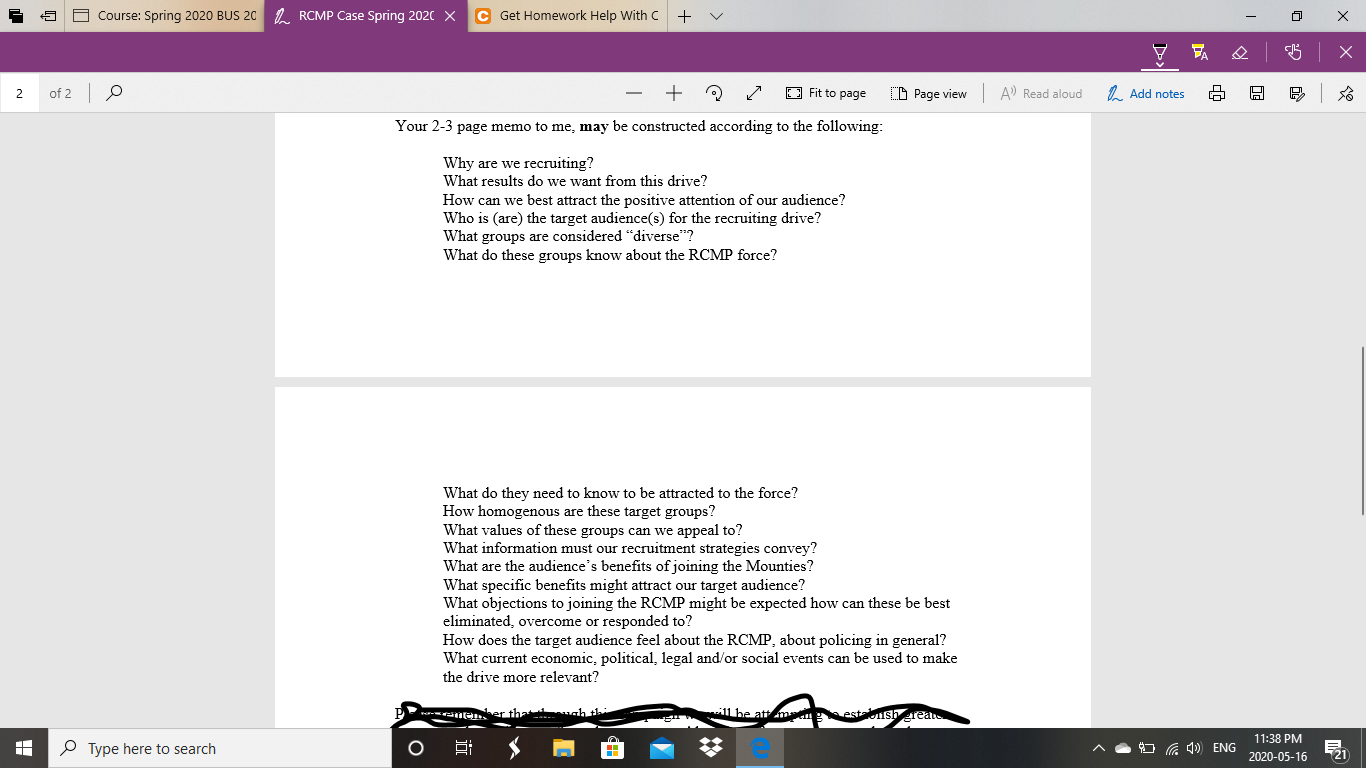Click "What results do we want from this drive?"
This screenshot has width=1366, height=768.
(575, 181)
